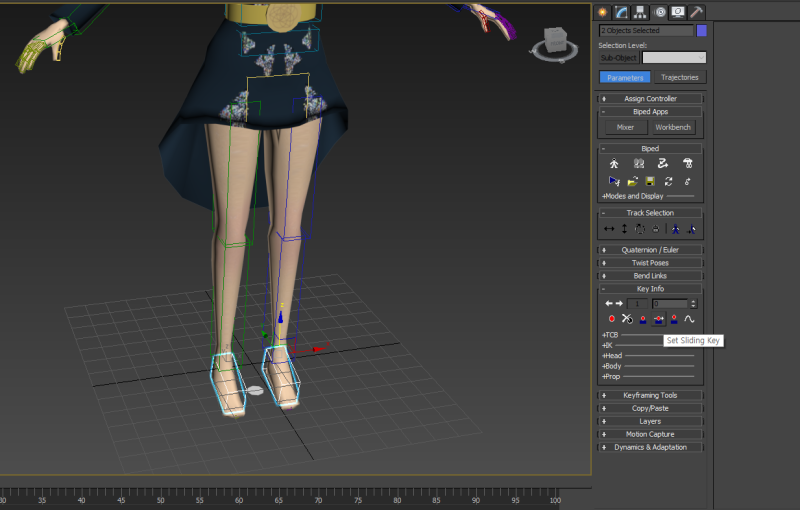The width and height of the screenshot is (800, 510).
Task: Click the Delete Key icon
Action: 626,319
